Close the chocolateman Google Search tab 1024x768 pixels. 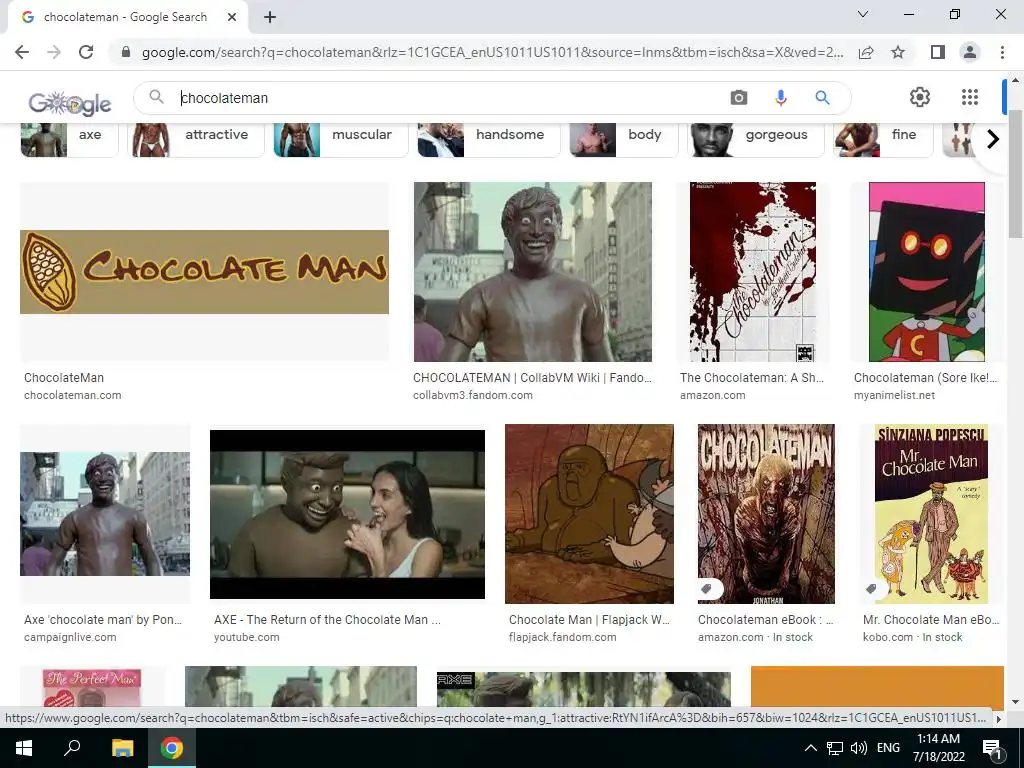[232, 18]
